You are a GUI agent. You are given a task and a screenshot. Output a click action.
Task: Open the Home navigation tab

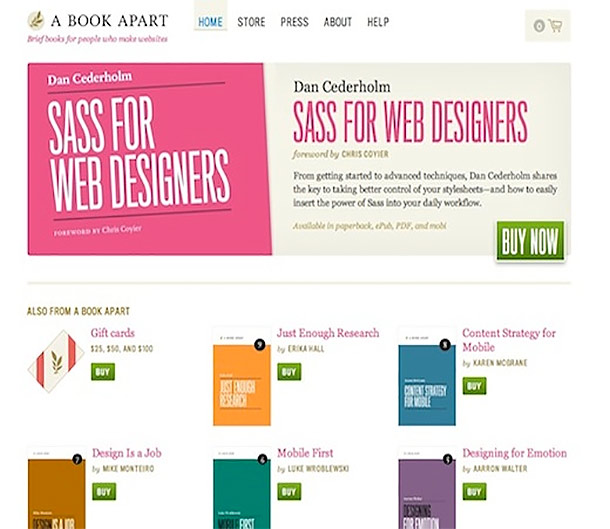point(210,22)
